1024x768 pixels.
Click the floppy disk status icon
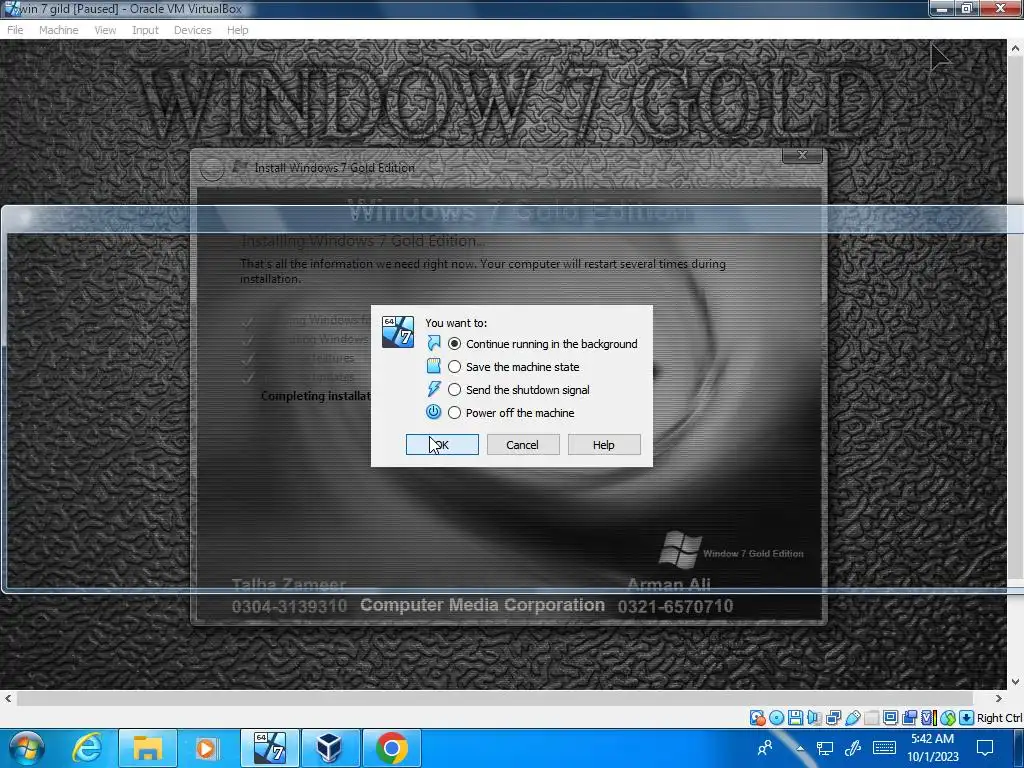pos(795,718)
